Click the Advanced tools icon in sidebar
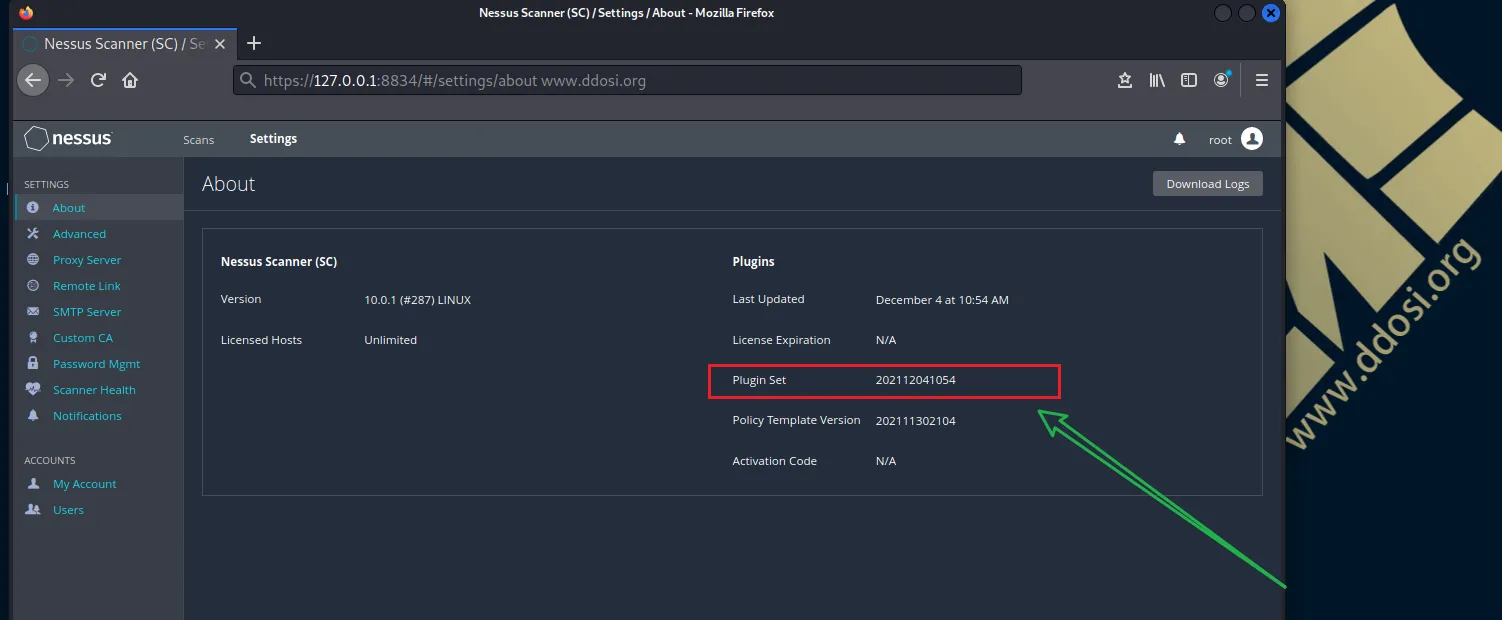 [x=33, y=234]
